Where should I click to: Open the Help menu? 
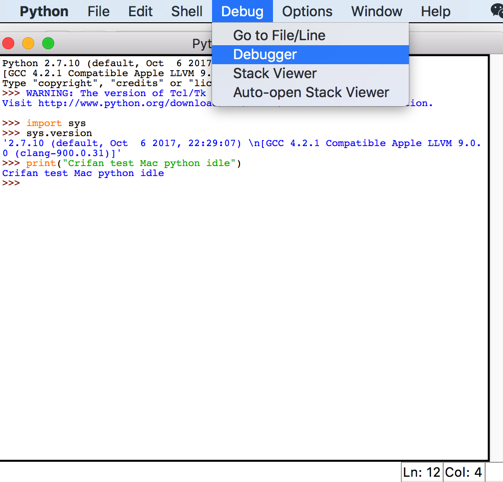pyautogui.click(x=436, y=11)
